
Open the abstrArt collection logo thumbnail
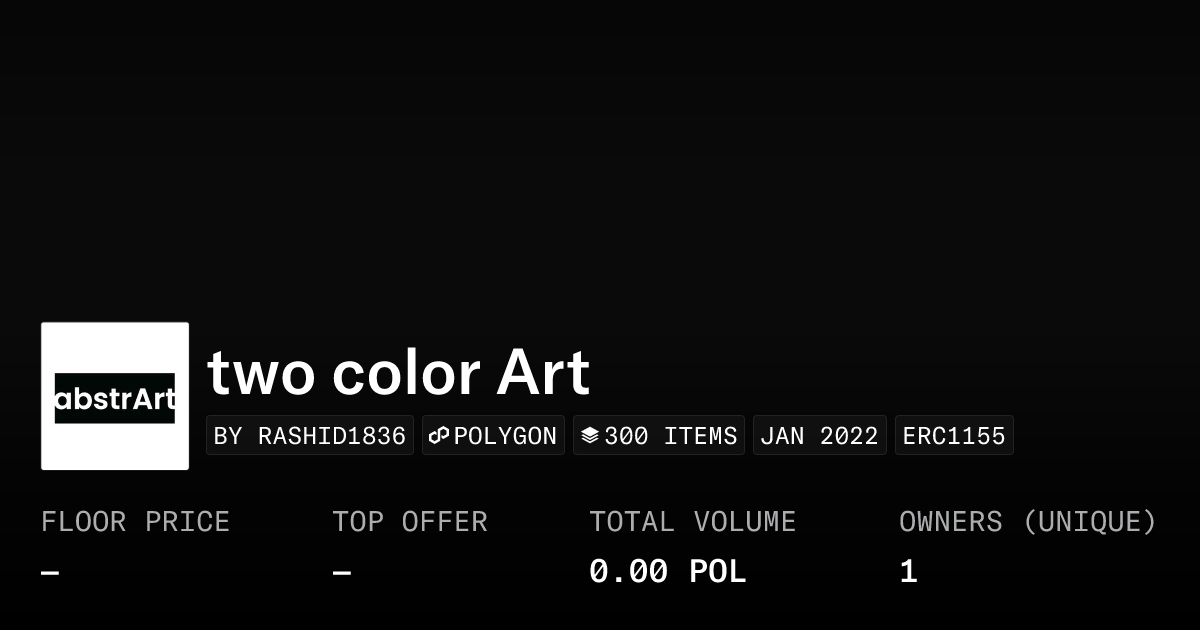[115, 396]
